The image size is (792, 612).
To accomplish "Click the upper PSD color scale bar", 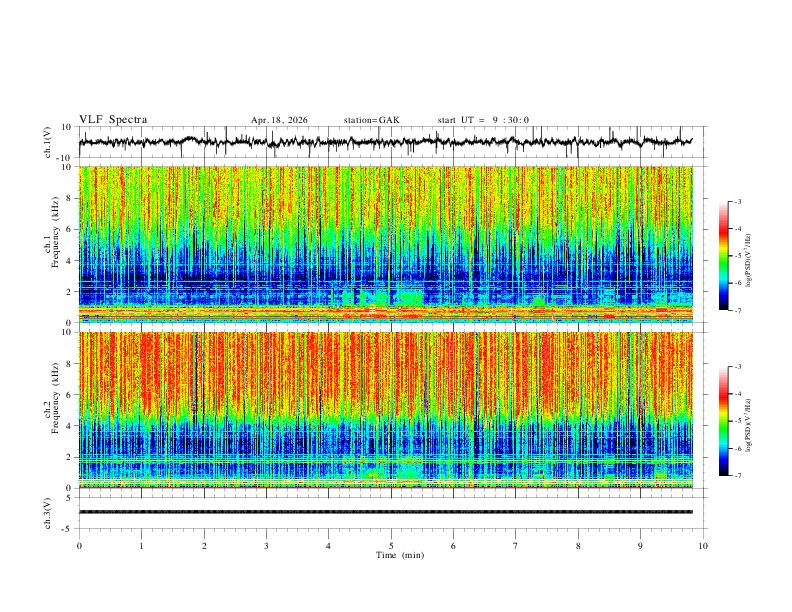I will 724,256.
